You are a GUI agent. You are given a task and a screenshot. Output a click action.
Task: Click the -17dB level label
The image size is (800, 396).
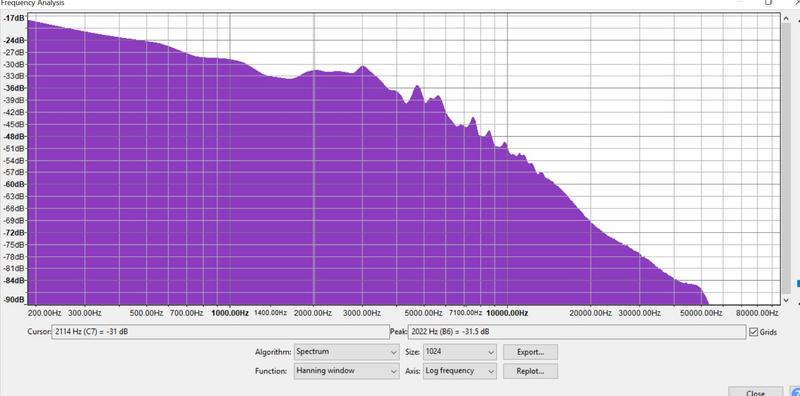(14, 18)
